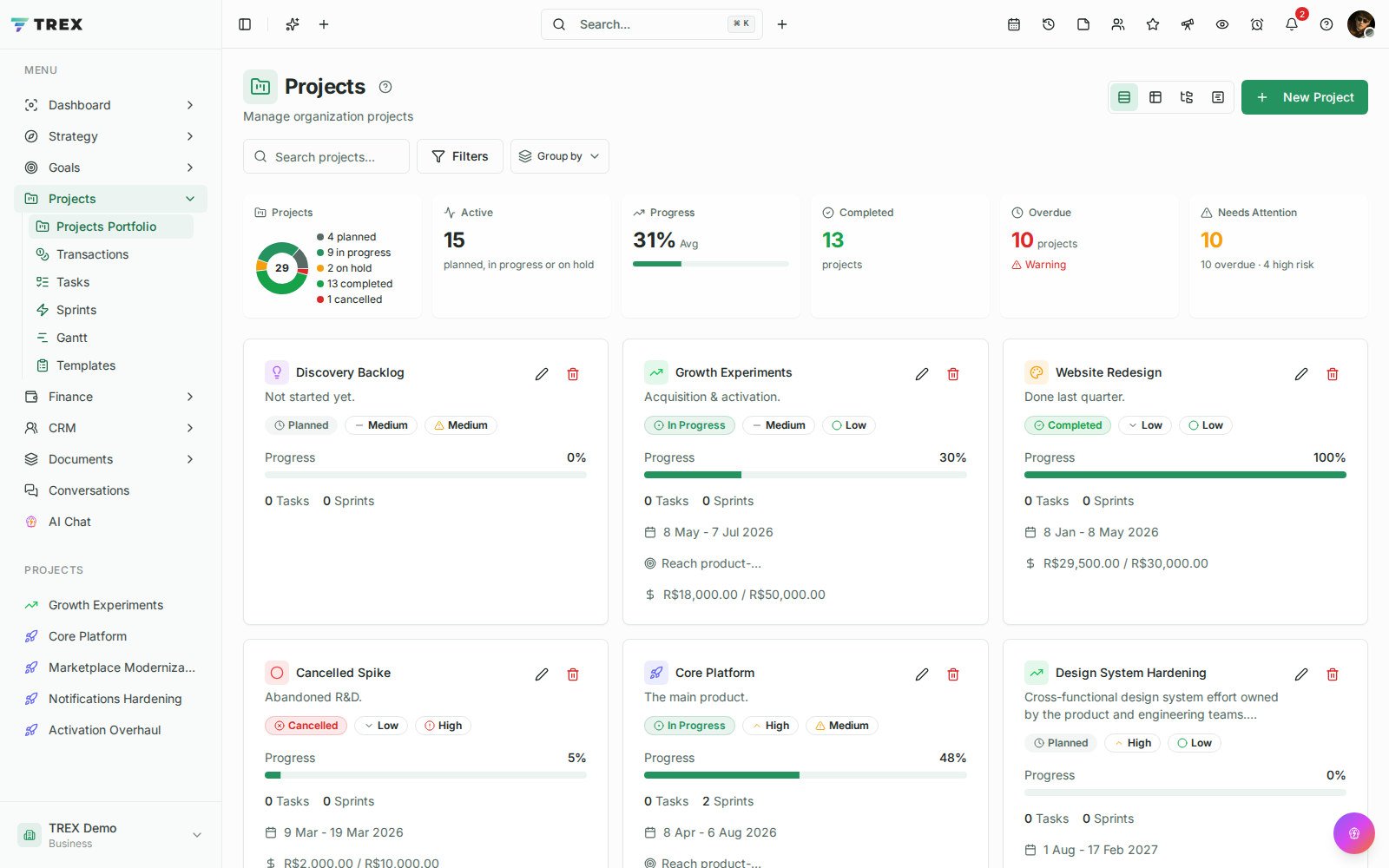Click the projects status donut chart

282,268
